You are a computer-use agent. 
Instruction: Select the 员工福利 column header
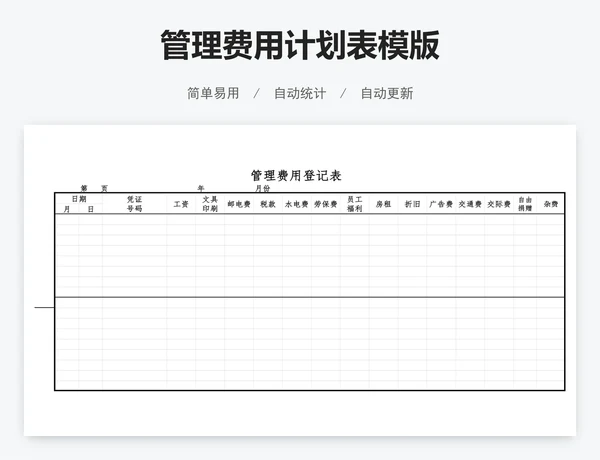[355, 204]
